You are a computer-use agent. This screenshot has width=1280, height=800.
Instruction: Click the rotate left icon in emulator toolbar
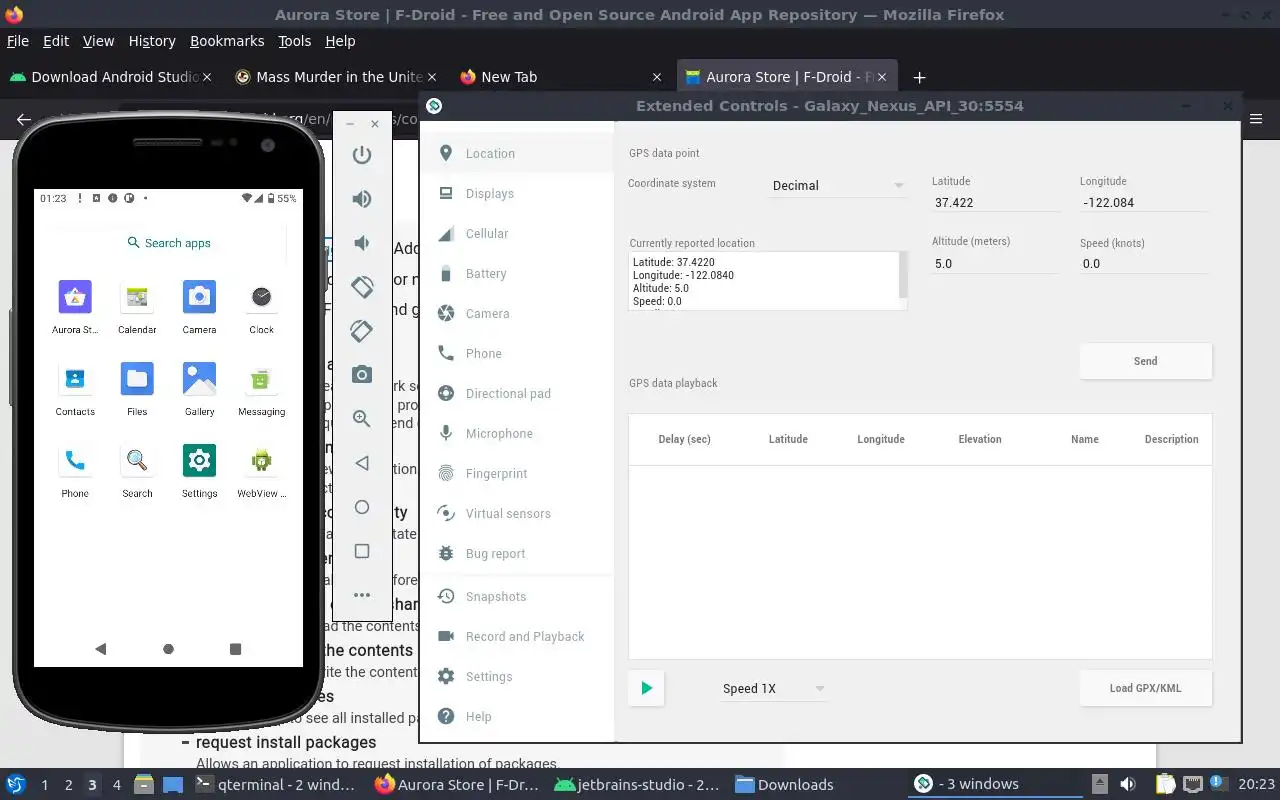tap(362, 286)
